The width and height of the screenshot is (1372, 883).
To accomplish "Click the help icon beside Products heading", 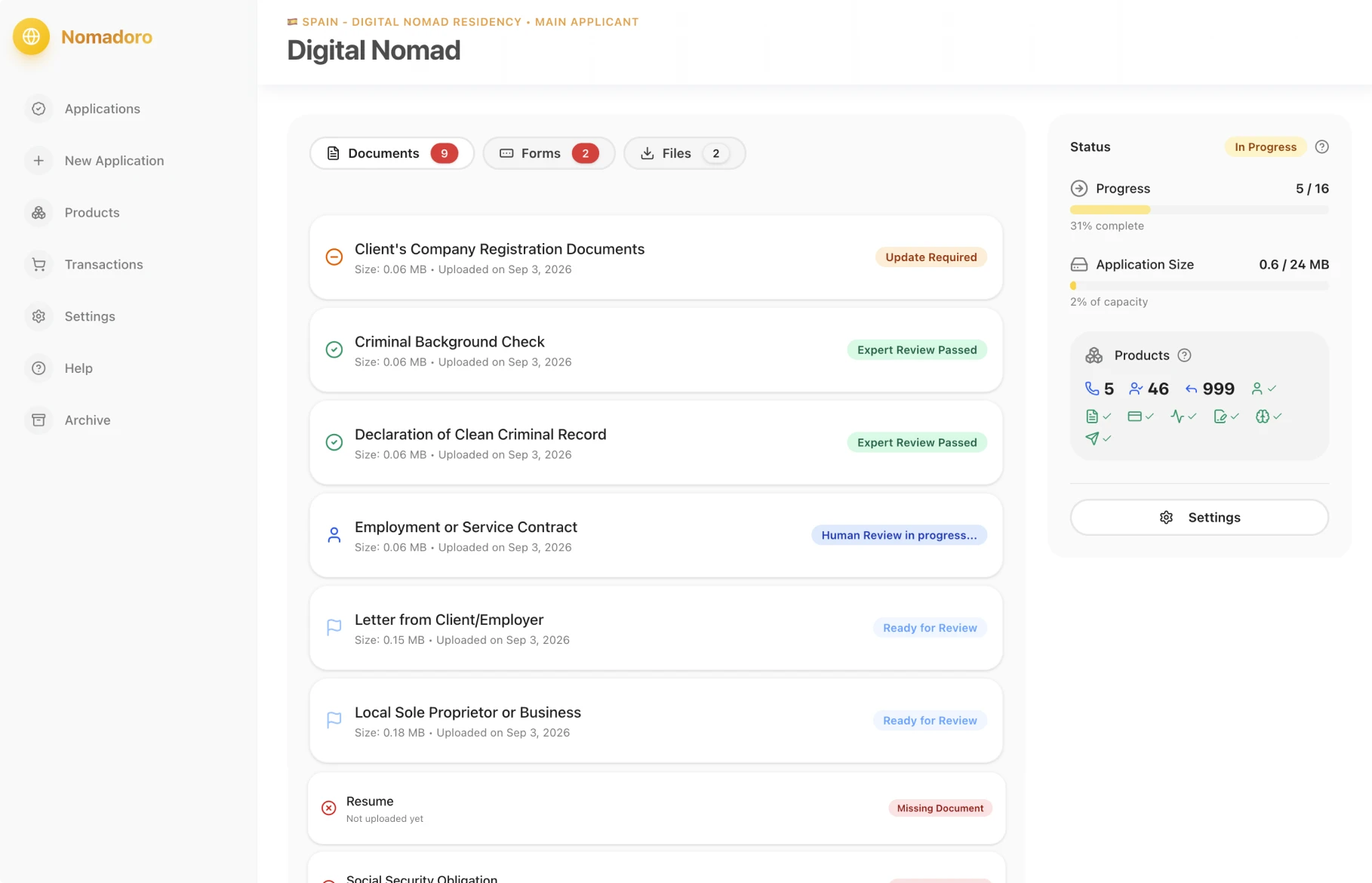I will pos(1184,355).
